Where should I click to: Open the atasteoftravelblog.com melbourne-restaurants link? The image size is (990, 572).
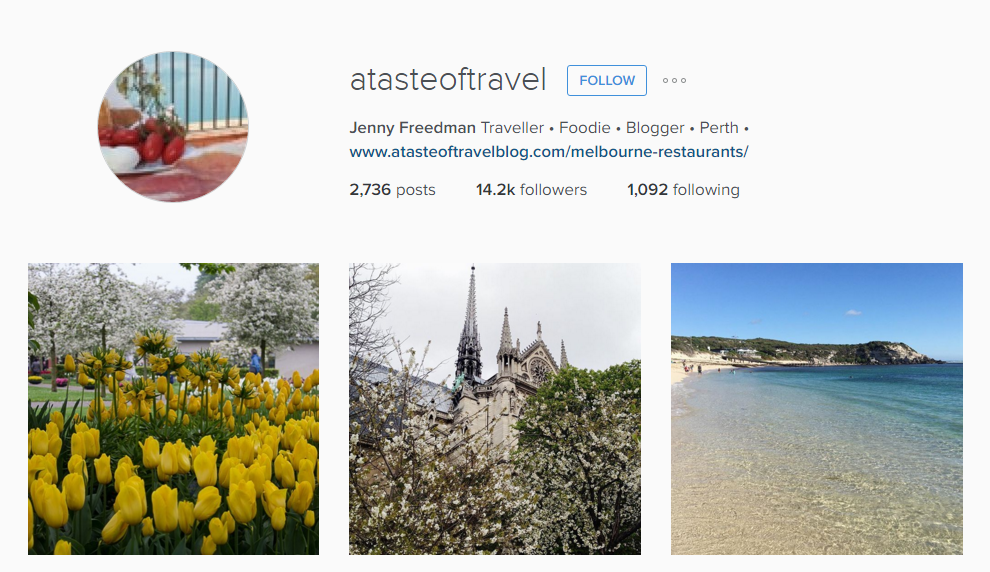tap(549, 152)
